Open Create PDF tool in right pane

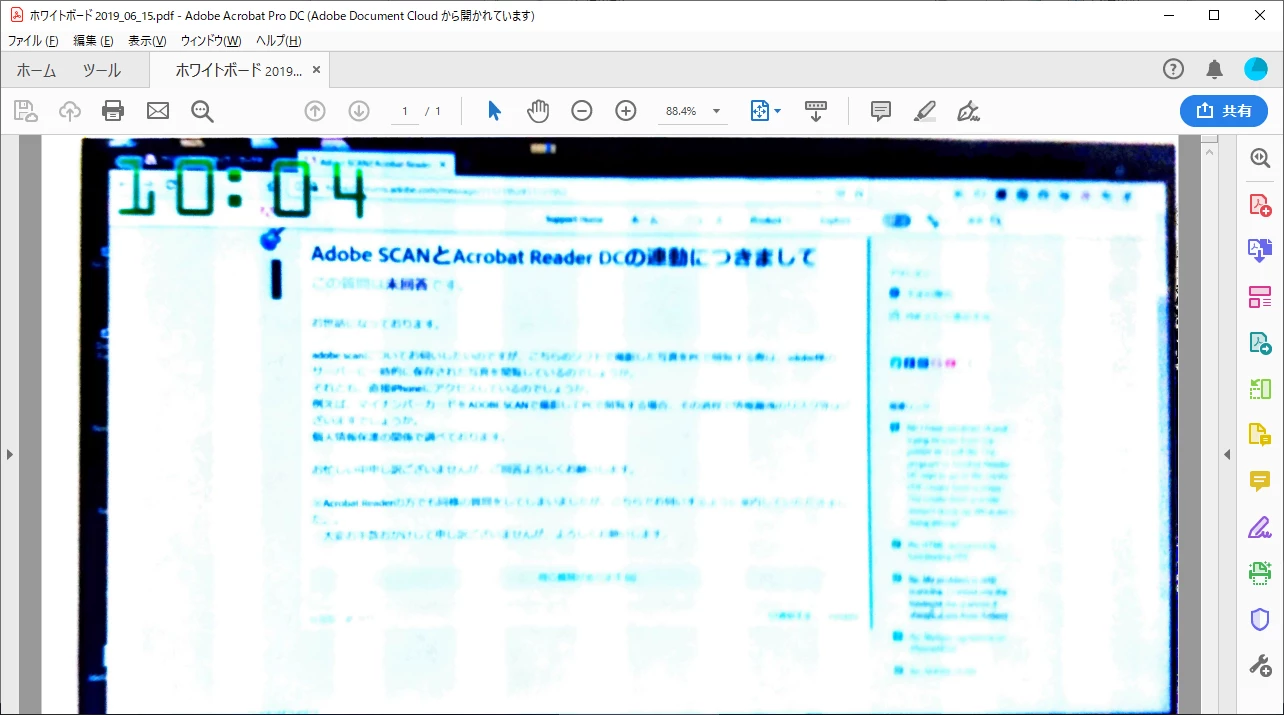pos(1260,205)
